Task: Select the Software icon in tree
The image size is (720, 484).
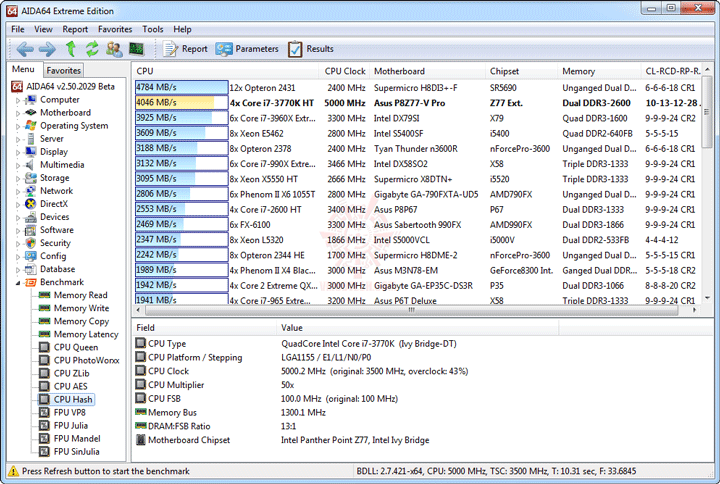Action: (x=31, y=230)
